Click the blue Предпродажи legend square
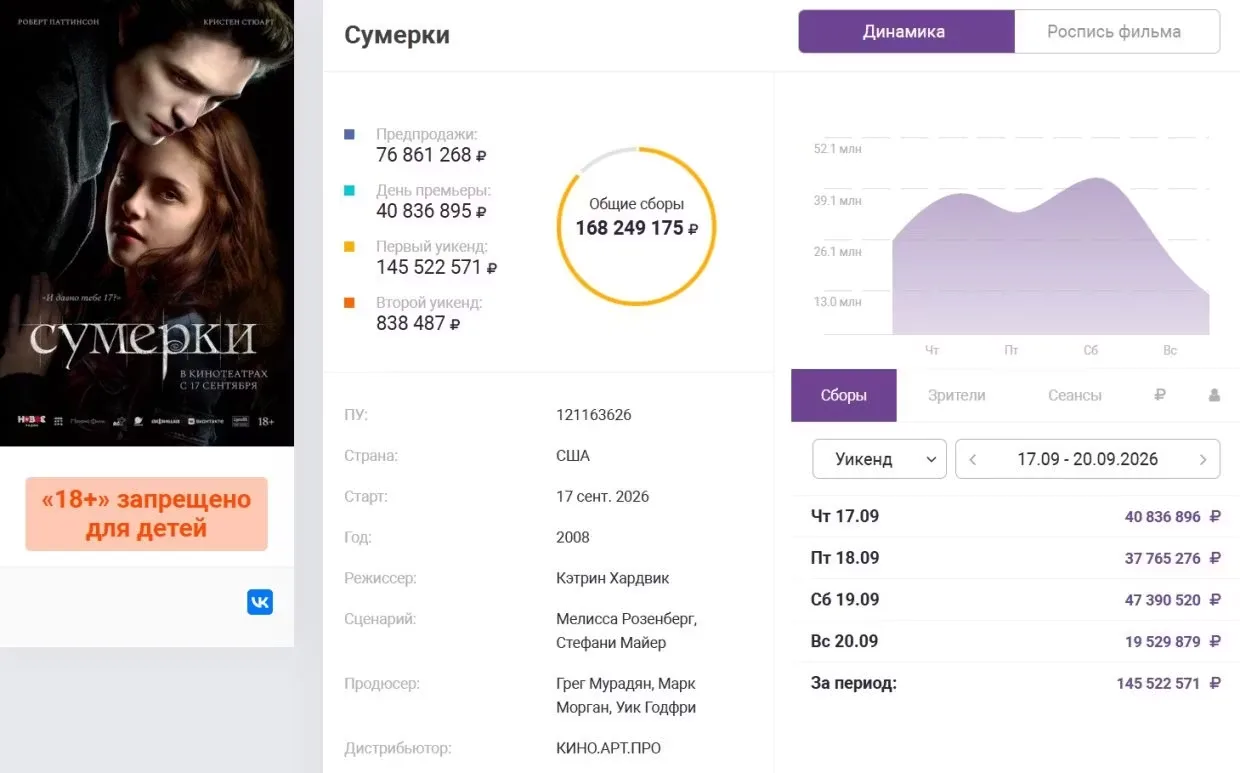Viewport: 1240px width, 773px height. coord(349,134)
